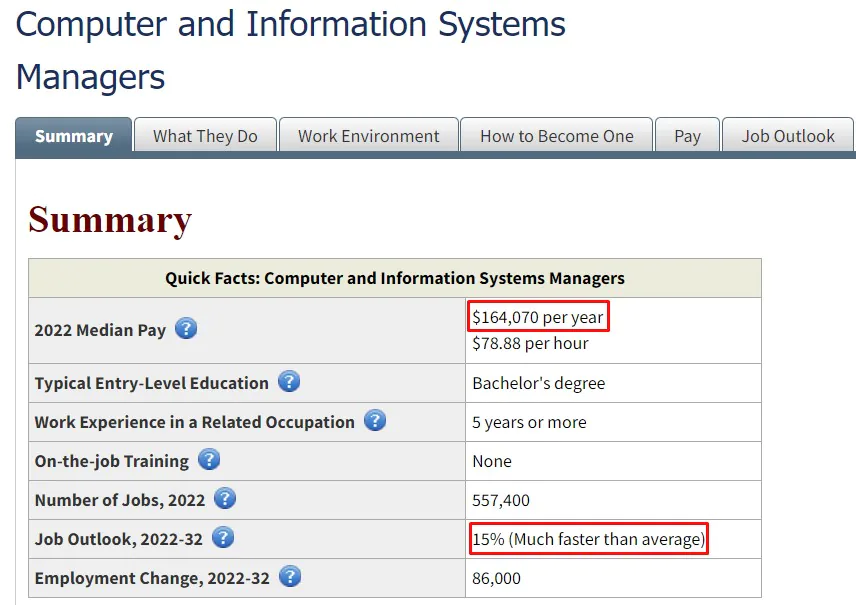Open the Job Outlook tab

(x=788, y=135)
